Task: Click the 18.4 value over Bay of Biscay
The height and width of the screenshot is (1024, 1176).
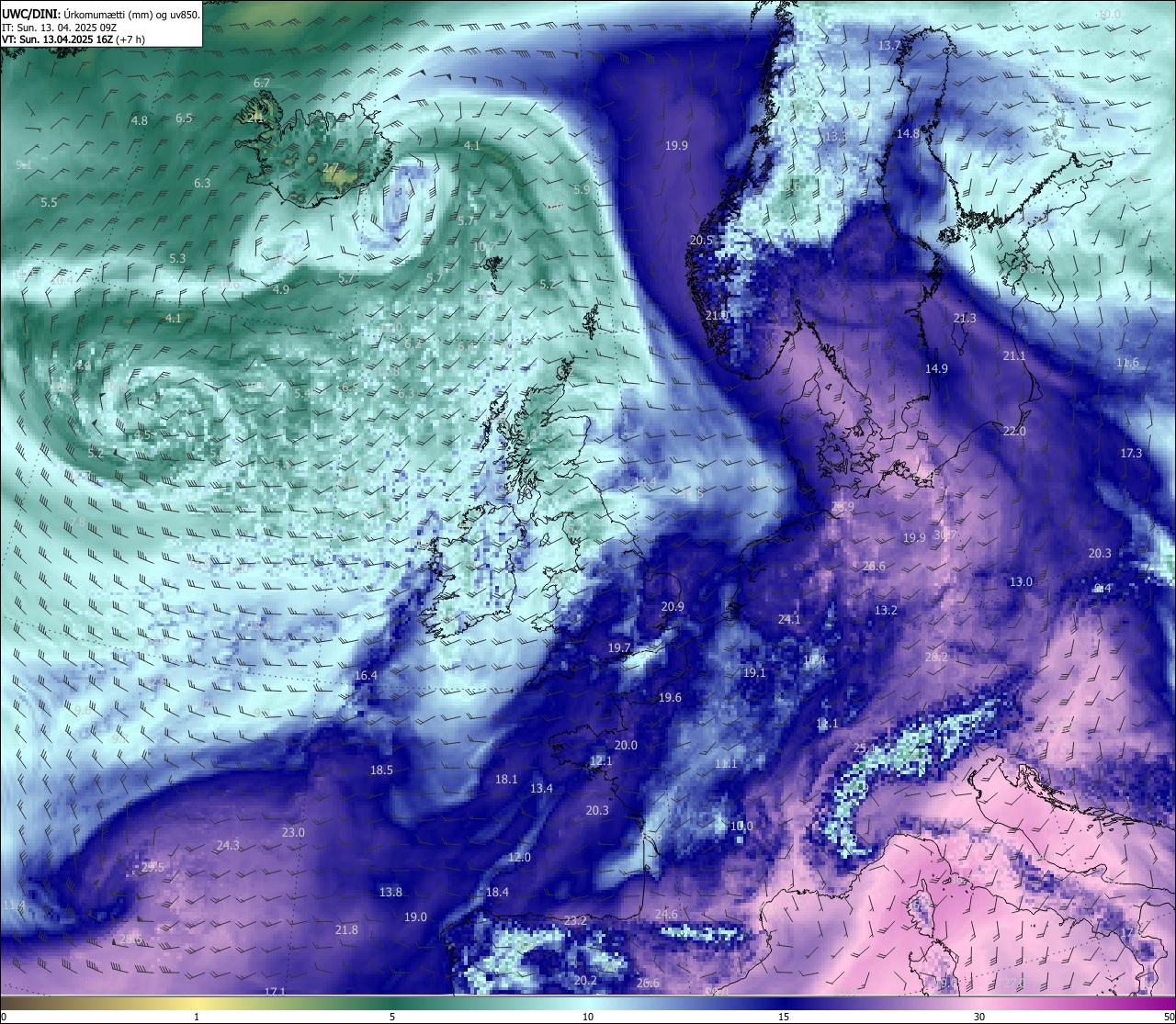Action: pos(497,892)
